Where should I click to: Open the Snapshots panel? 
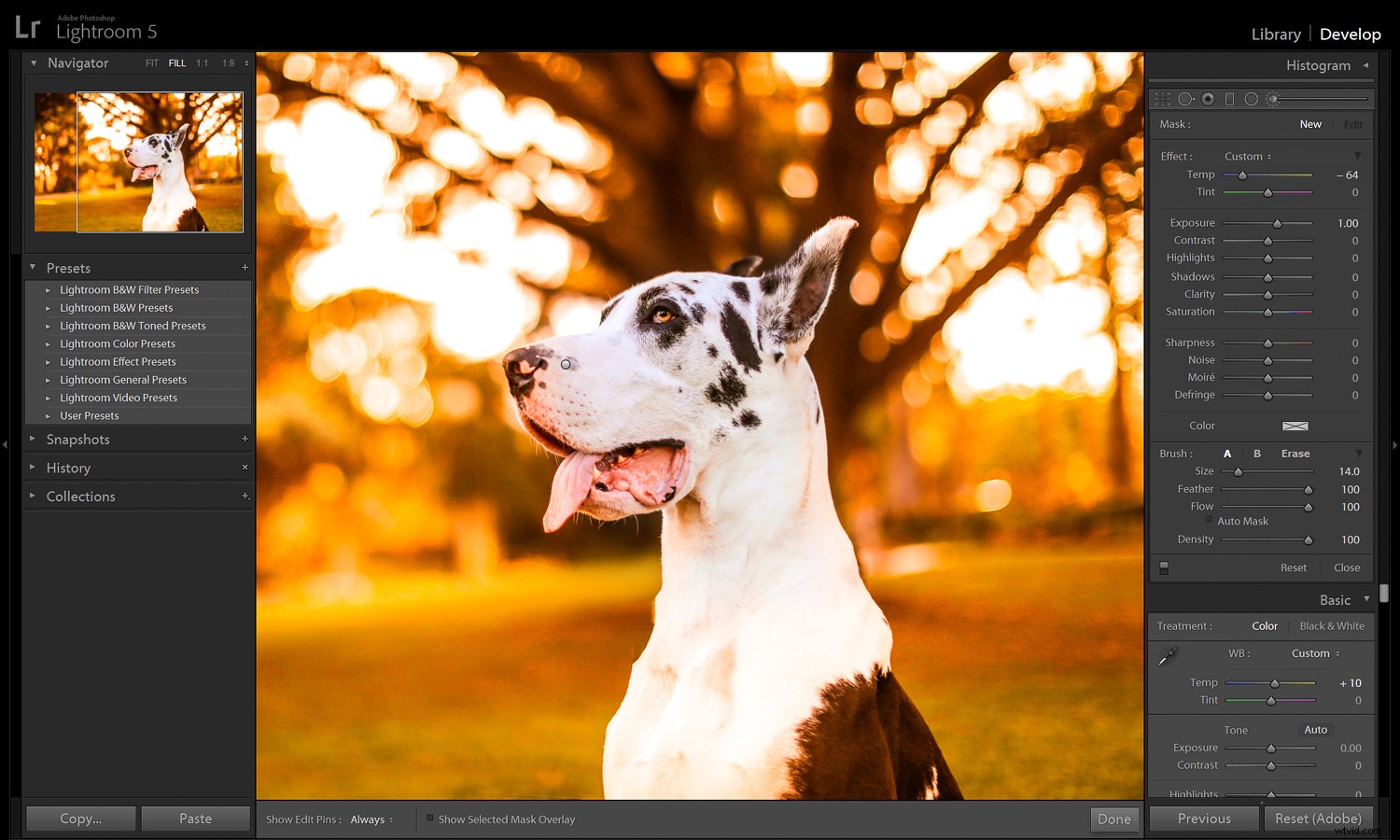point(78,439)
